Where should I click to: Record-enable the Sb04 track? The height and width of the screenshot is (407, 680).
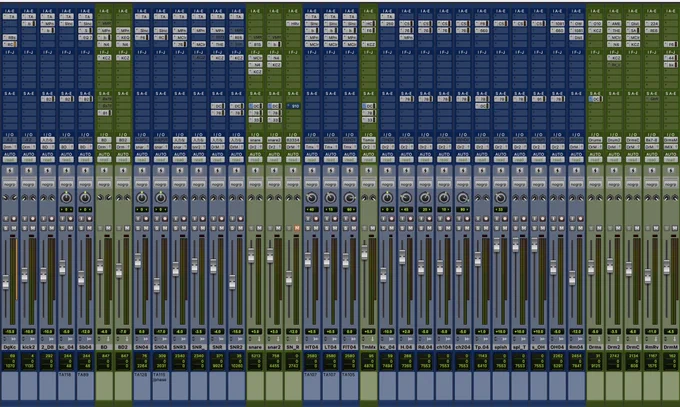point(89,219)
